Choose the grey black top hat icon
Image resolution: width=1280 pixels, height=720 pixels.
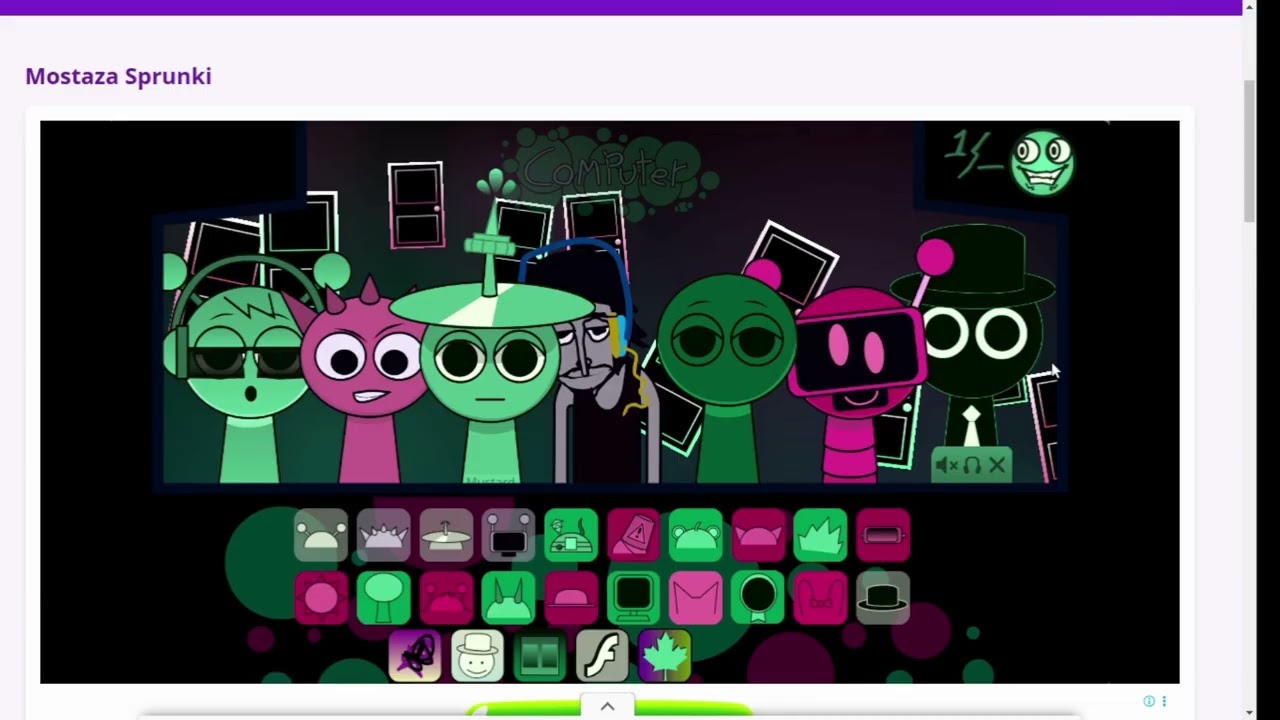[x=883, y=598]
